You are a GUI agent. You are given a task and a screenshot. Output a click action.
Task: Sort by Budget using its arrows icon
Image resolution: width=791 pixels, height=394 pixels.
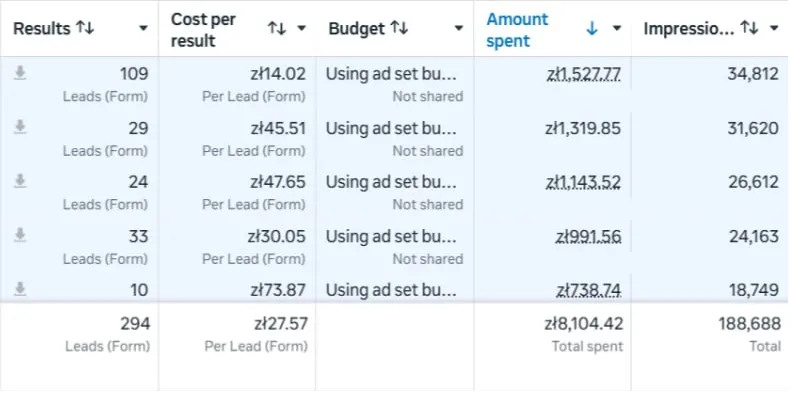[399, 28]
